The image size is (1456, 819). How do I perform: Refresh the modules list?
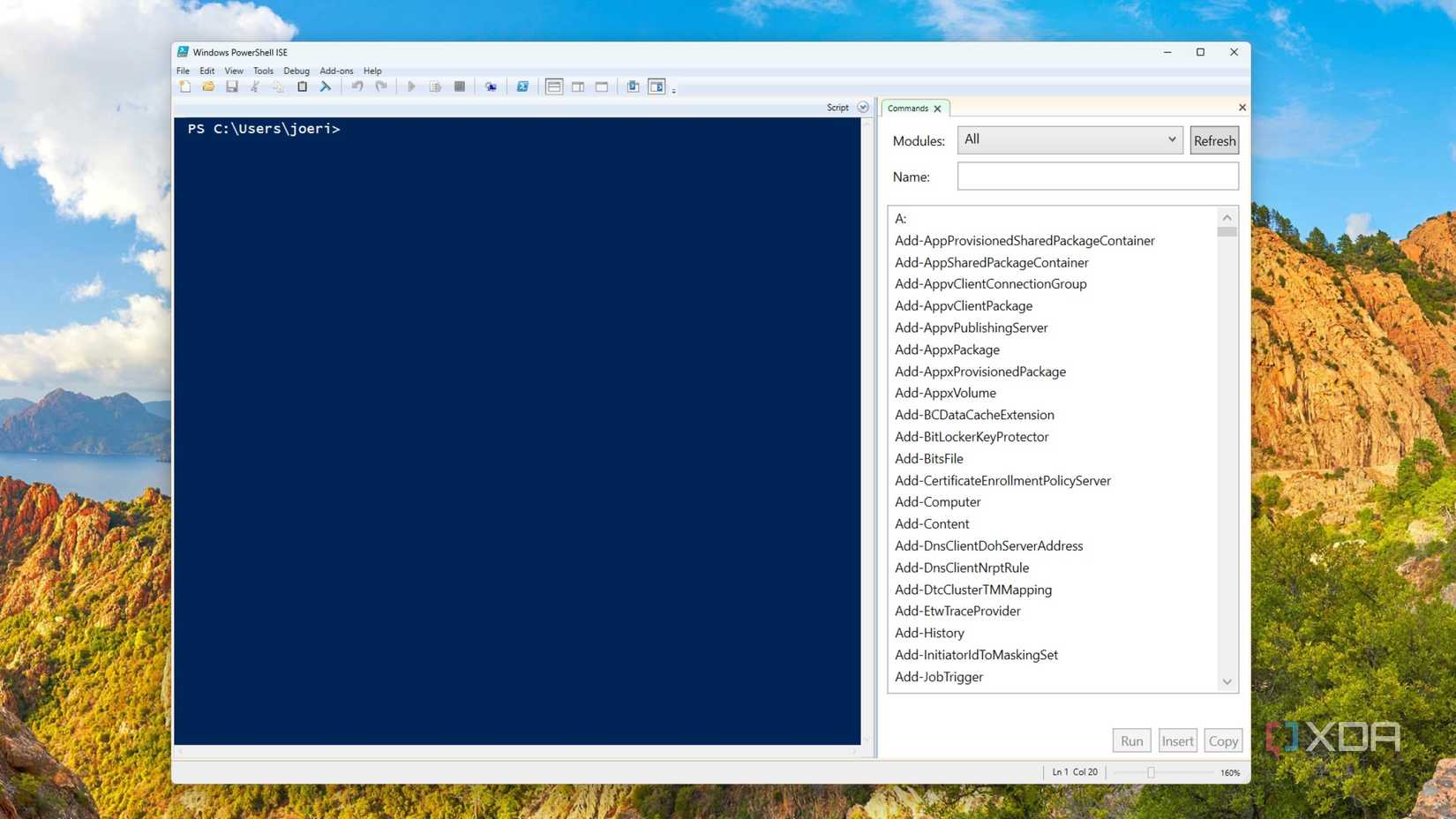[x=1214, y=139]
